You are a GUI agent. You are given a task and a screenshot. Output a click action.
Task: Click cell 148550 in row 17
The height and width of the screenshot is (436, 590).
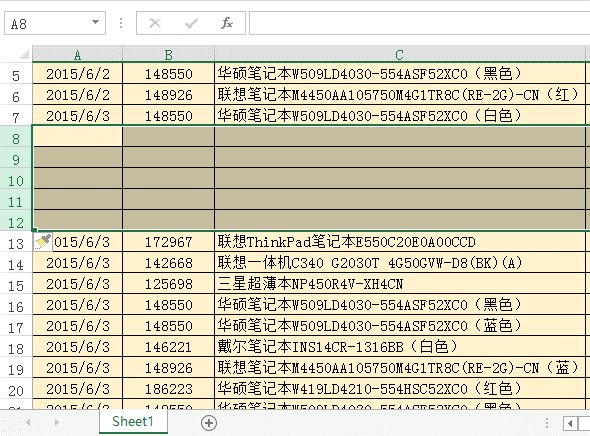click(169, 326)
